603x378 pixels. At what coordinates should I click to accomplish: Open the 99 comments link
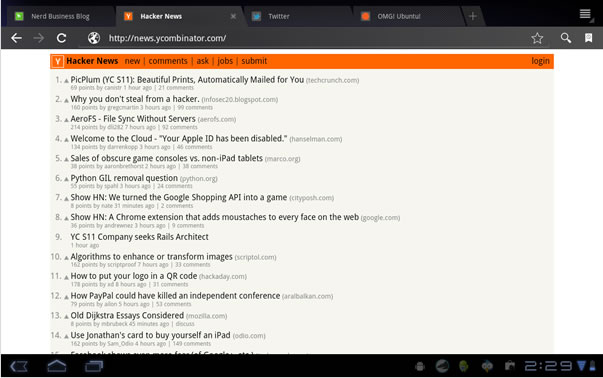(195, 107)
